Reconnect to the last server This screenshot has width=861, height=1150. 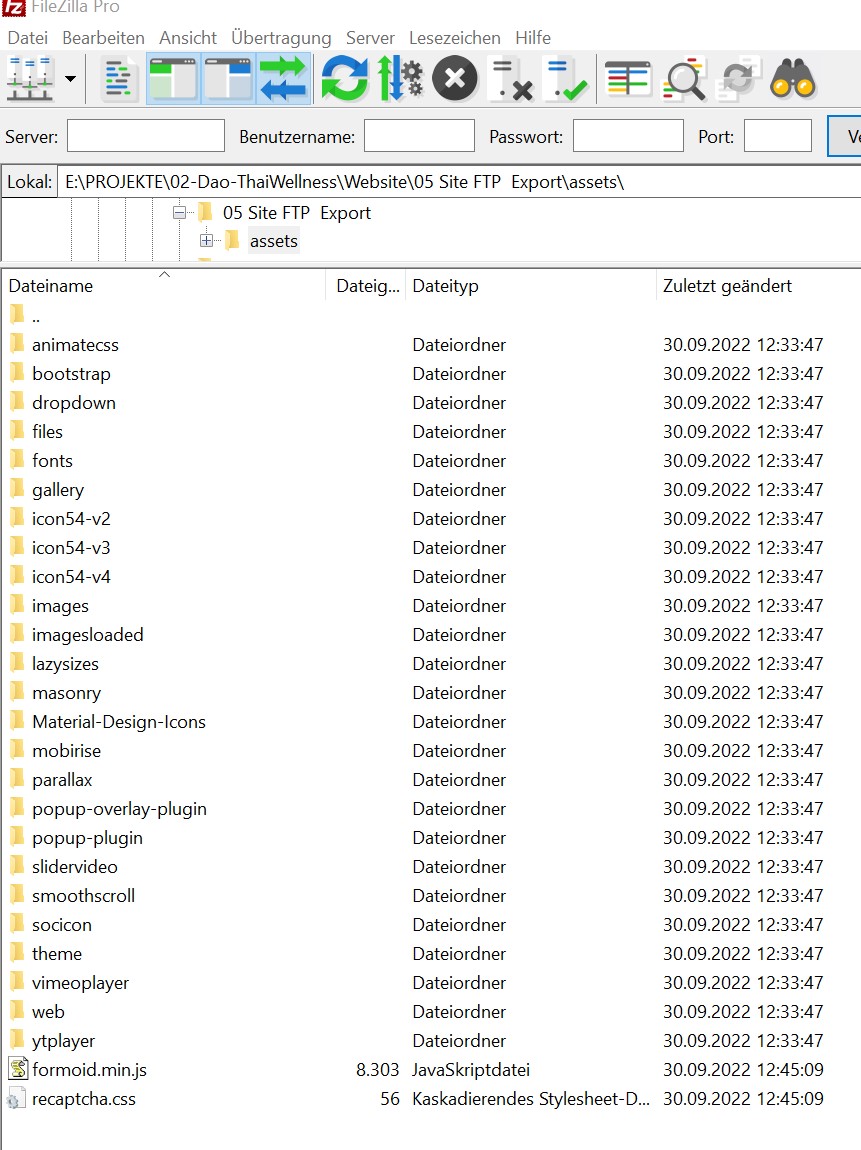pyautogui.click(x=567, y=79)
